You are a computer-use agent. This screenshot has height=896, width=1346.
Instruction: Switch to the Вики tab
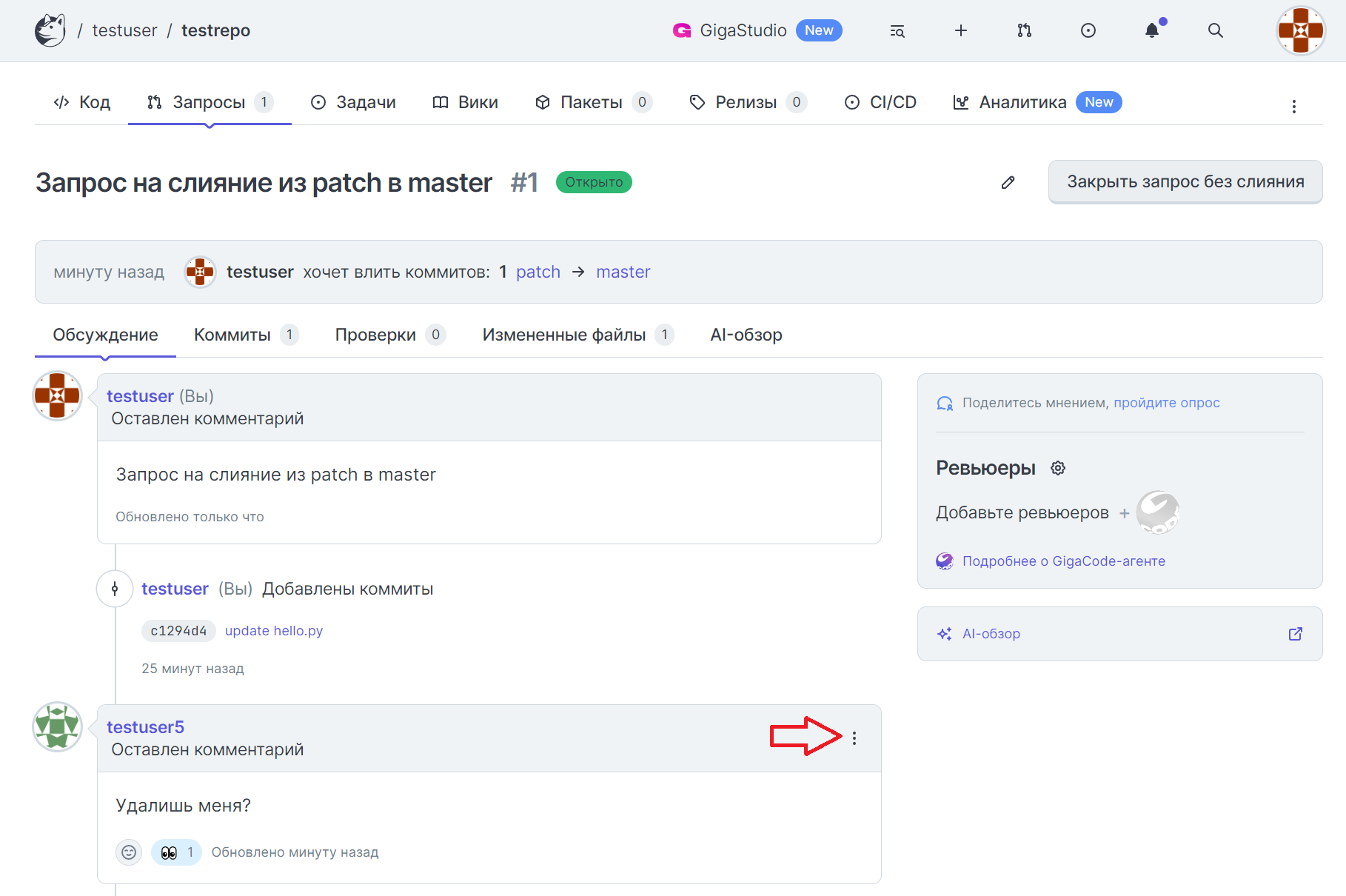[x=465, y=102]
